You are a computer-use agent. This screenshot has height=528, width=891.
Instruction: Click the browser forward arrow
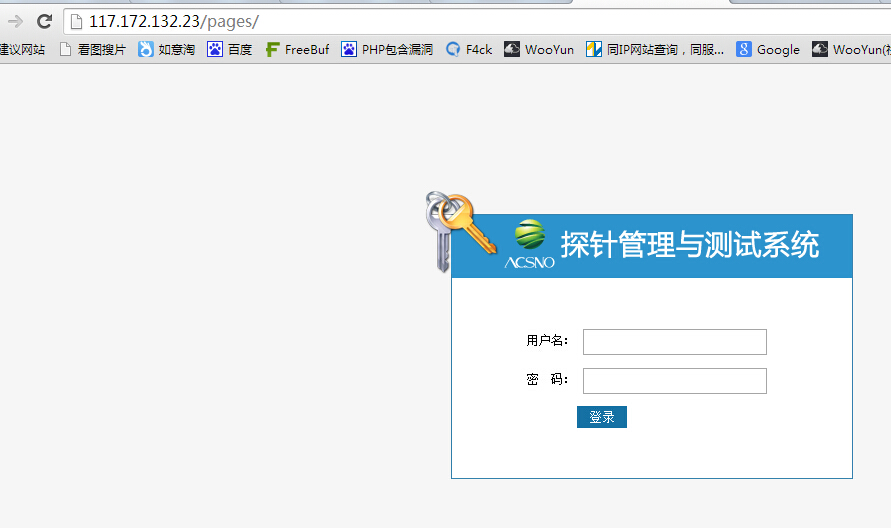(15, 22)
